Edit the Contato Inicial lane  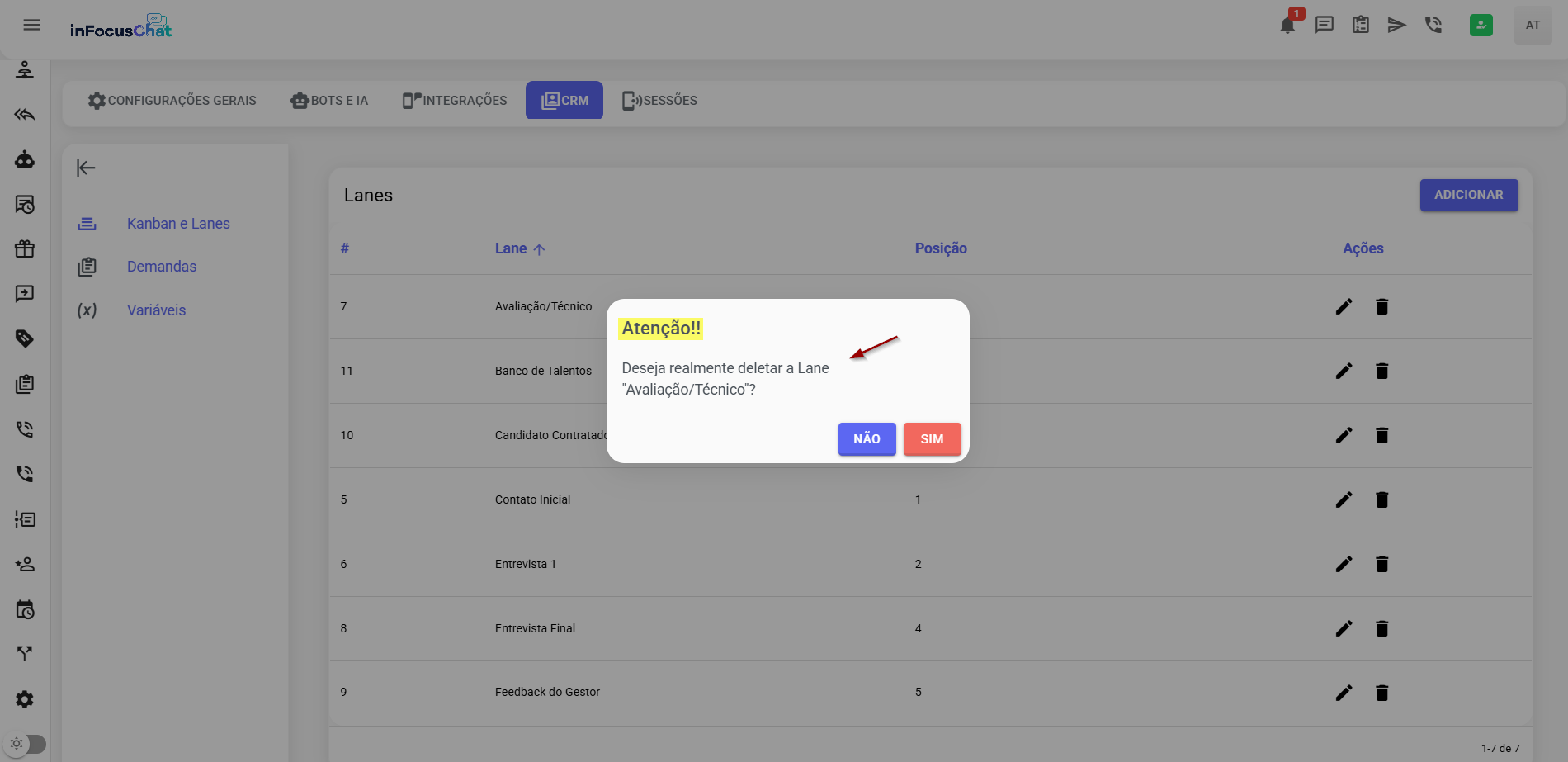tap(1344, 499)
